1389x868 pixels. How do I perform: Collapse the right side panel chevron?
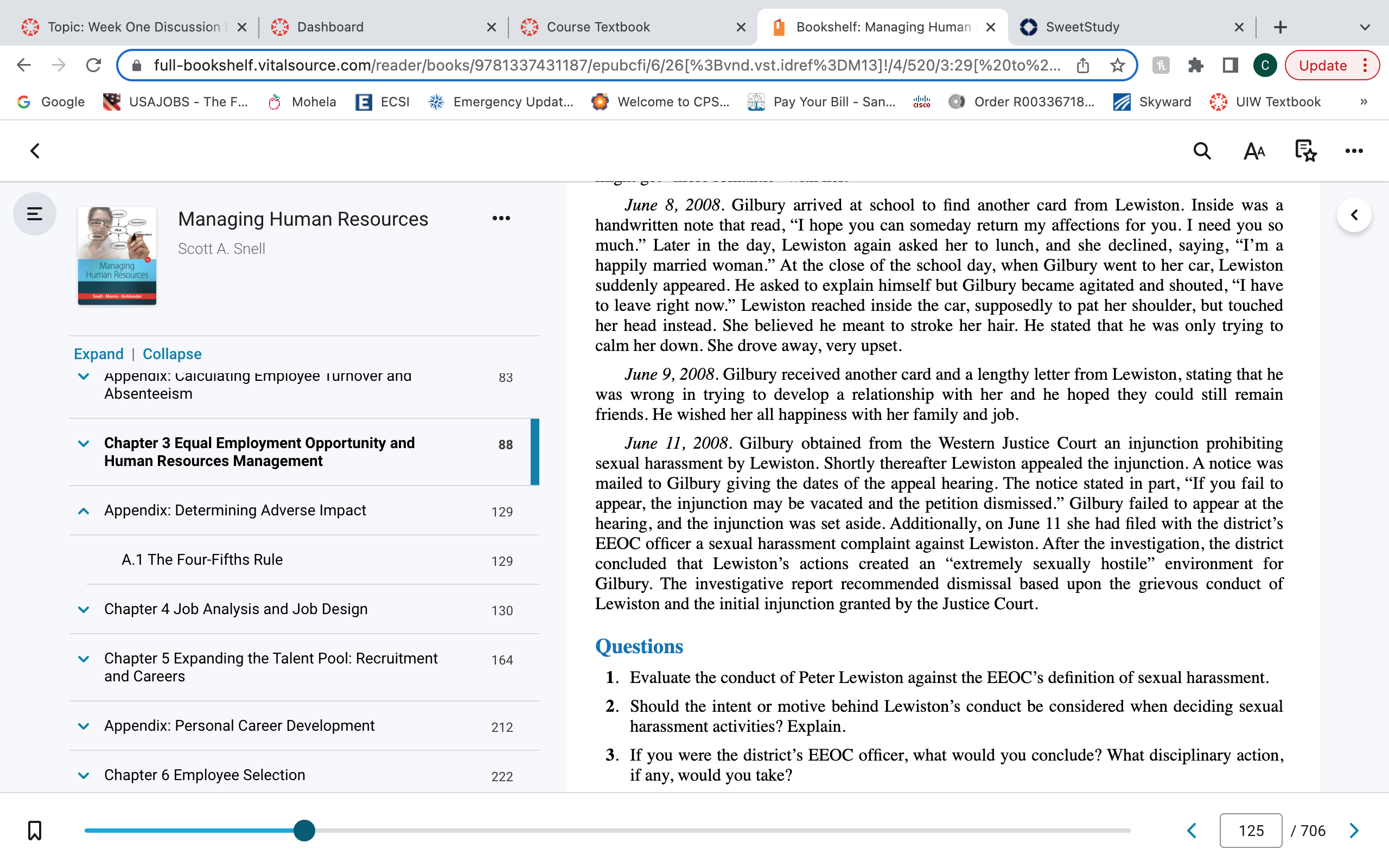[x=1354, y=215]
